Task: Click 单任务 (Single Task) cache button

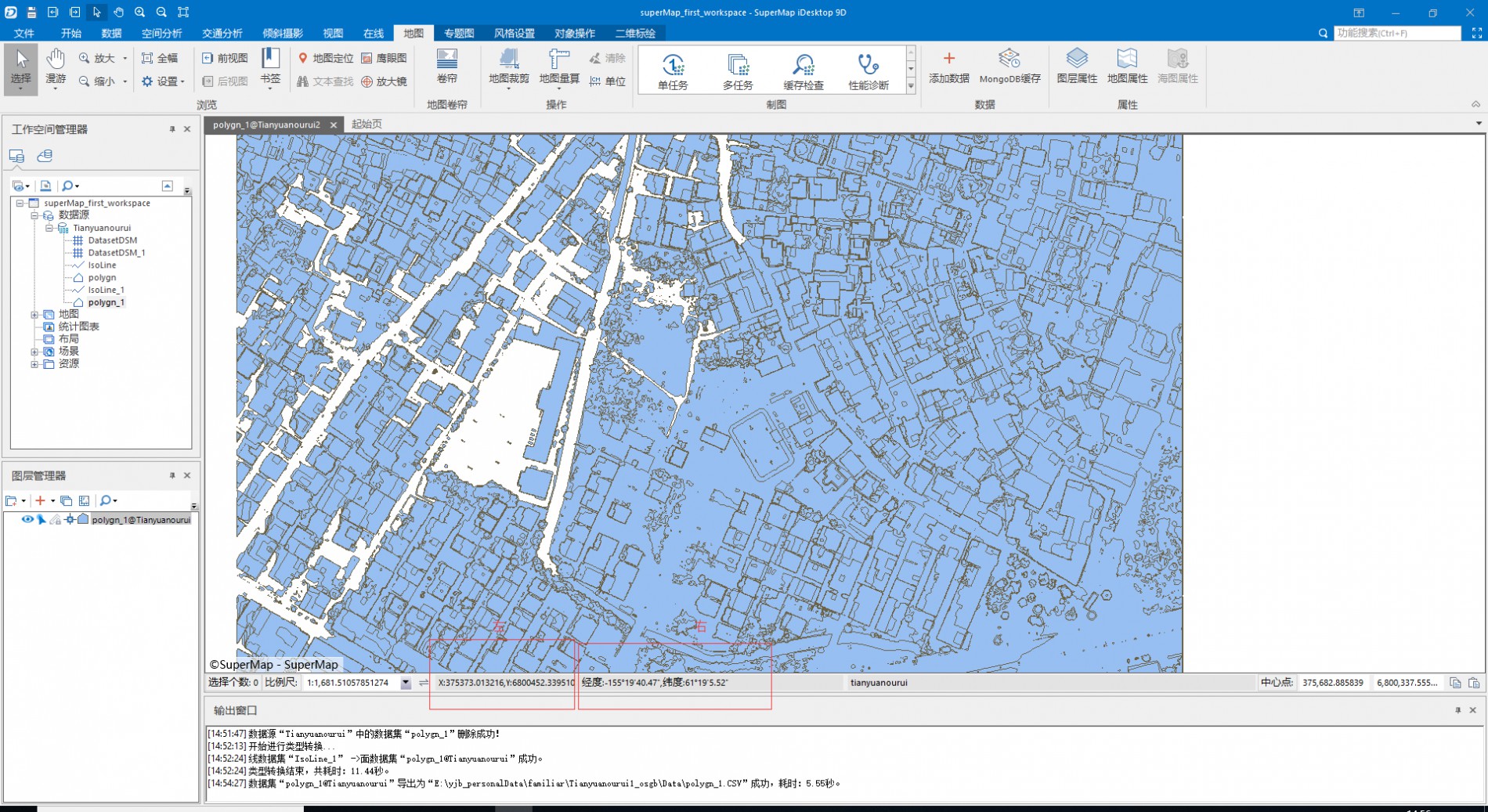Action: [673, 71]
